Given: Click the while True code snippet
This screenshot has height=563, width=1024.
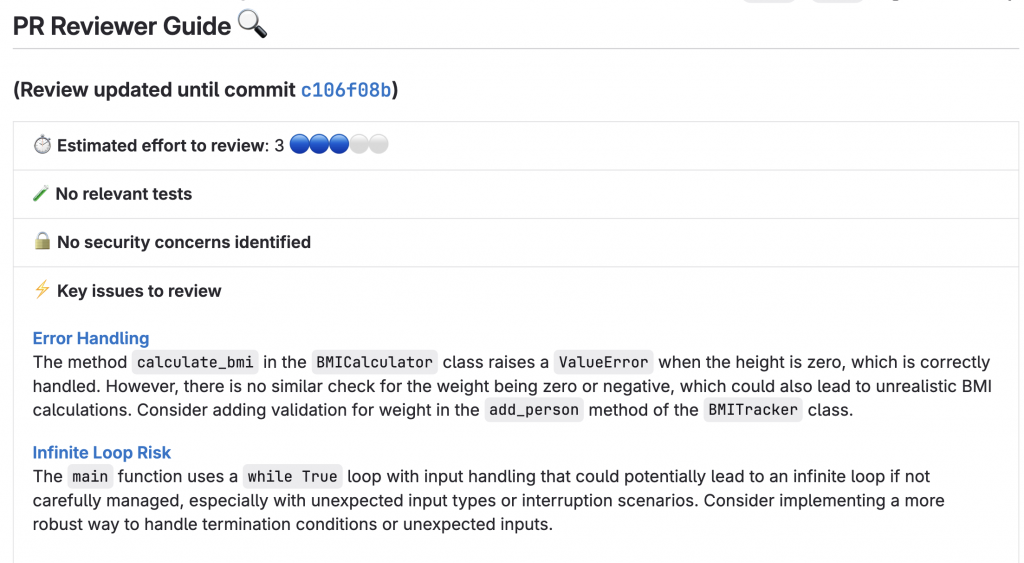Looking at the screenshot, I should pos(293,476).
